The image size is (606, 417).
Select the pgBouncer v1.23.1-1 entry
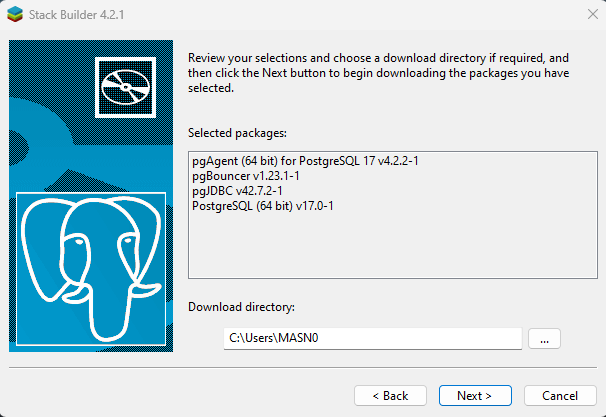click(x=245, y=176)
